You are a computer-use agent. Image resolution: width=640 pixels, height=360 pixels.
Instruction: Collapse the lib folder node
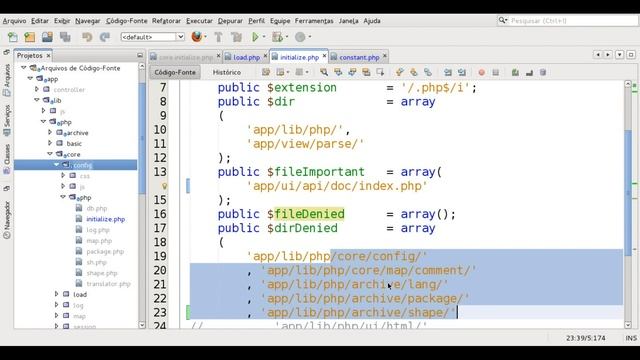pos(37,100)
